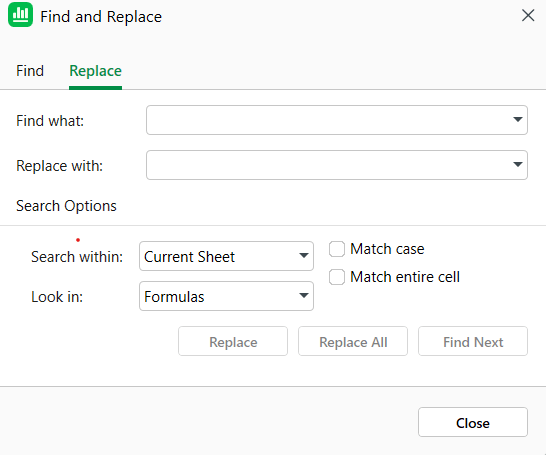Image resolution: width=546 pixels, height=455 pixels.
Task: Collapse the Search Options section
Action: click(66, 206)
